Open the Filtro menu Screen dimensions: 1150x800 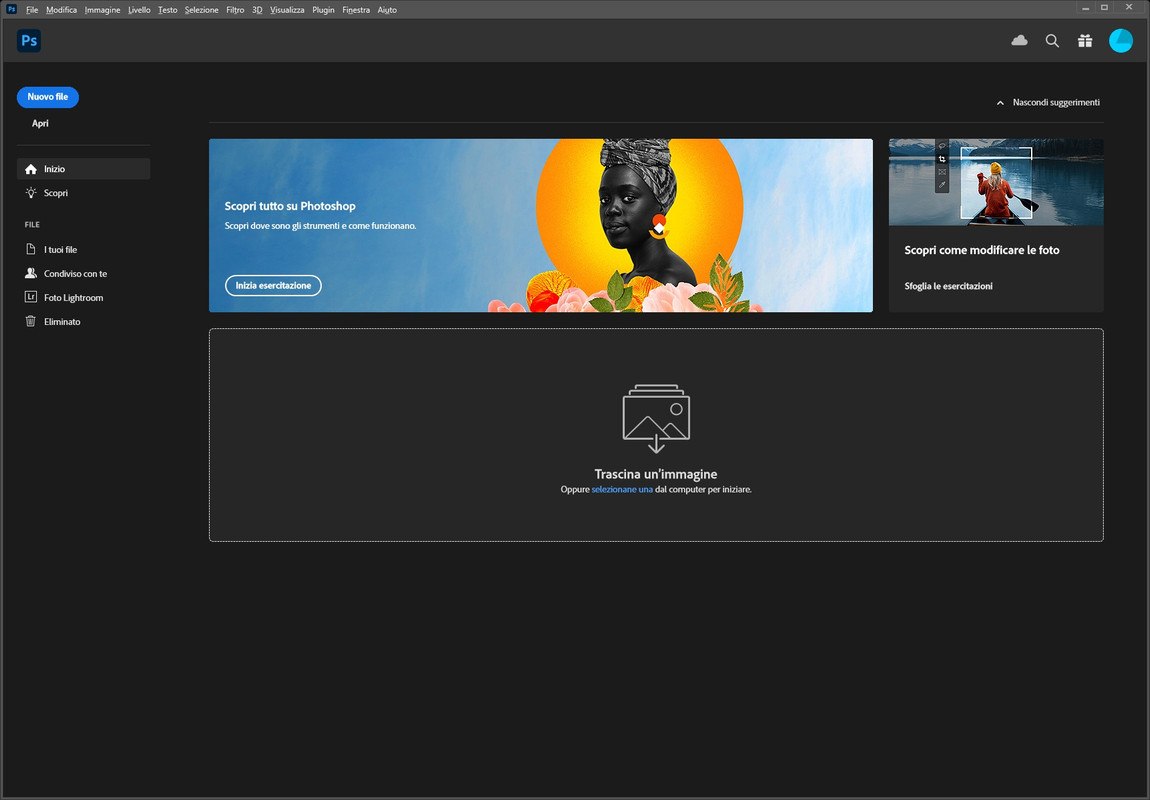(235, 9)
